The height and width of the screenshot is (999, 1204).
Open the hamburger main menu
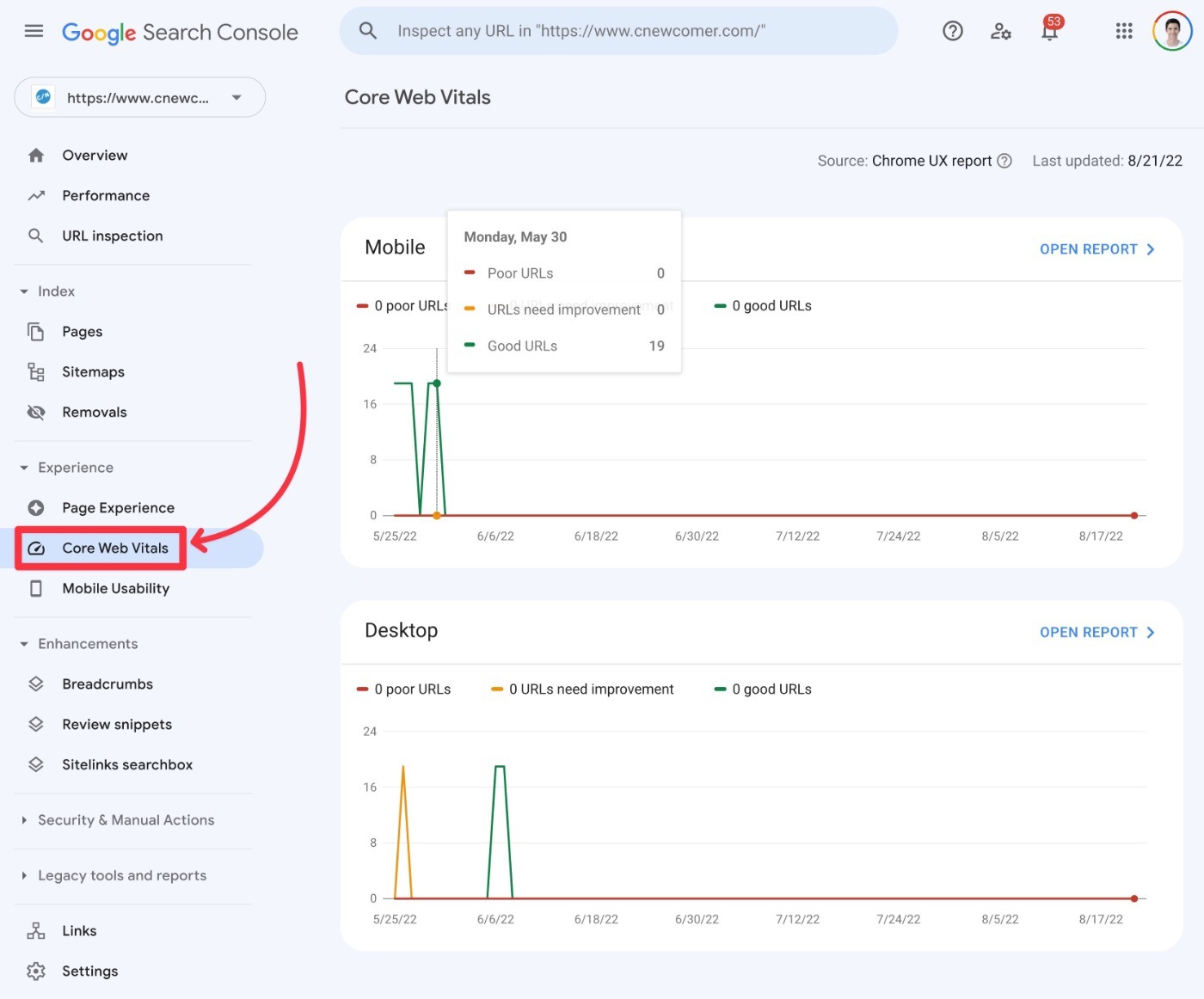pyautogui.click(x=34, y=31)
